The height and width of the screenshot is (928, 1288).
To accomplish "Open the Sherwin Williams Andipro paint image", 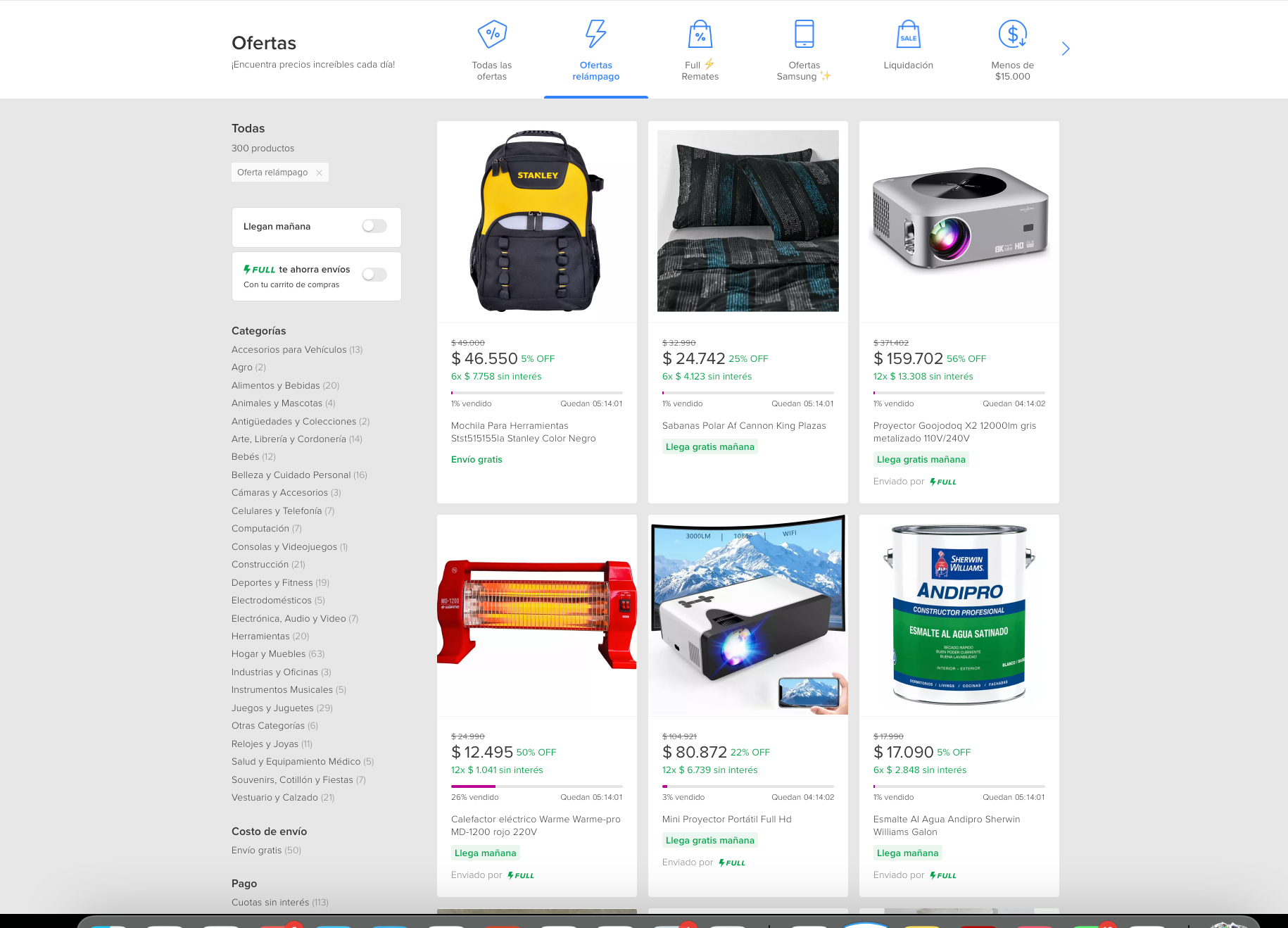I will 959,615.
